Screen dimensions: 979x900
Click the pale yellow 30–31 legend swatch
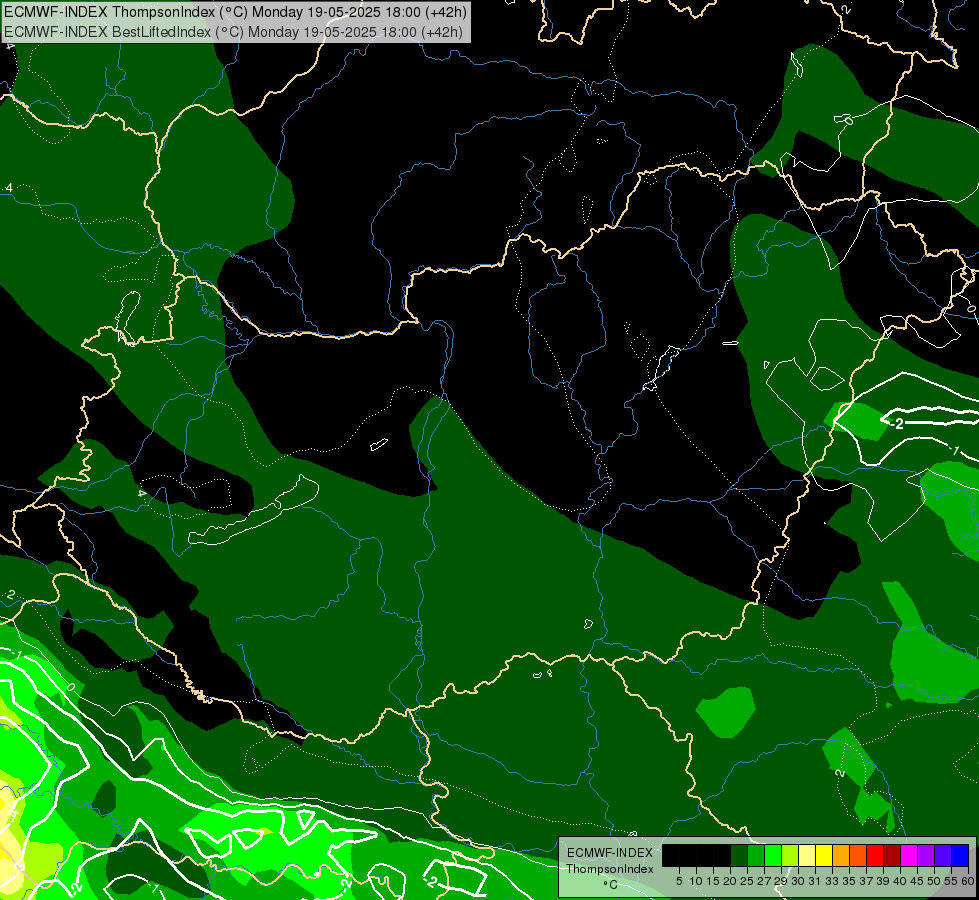(807, 855)
